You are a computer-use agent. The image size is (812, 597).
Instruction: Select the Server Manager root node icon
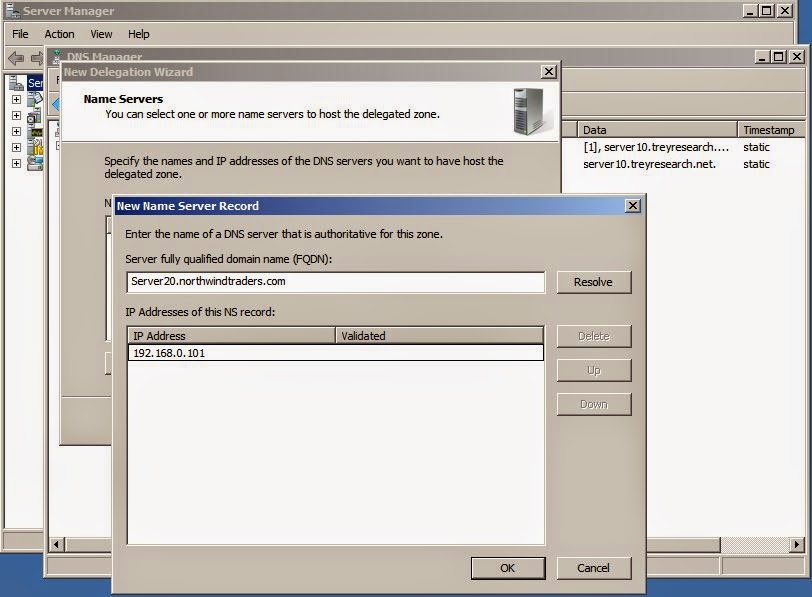click(x=17, y=82)
